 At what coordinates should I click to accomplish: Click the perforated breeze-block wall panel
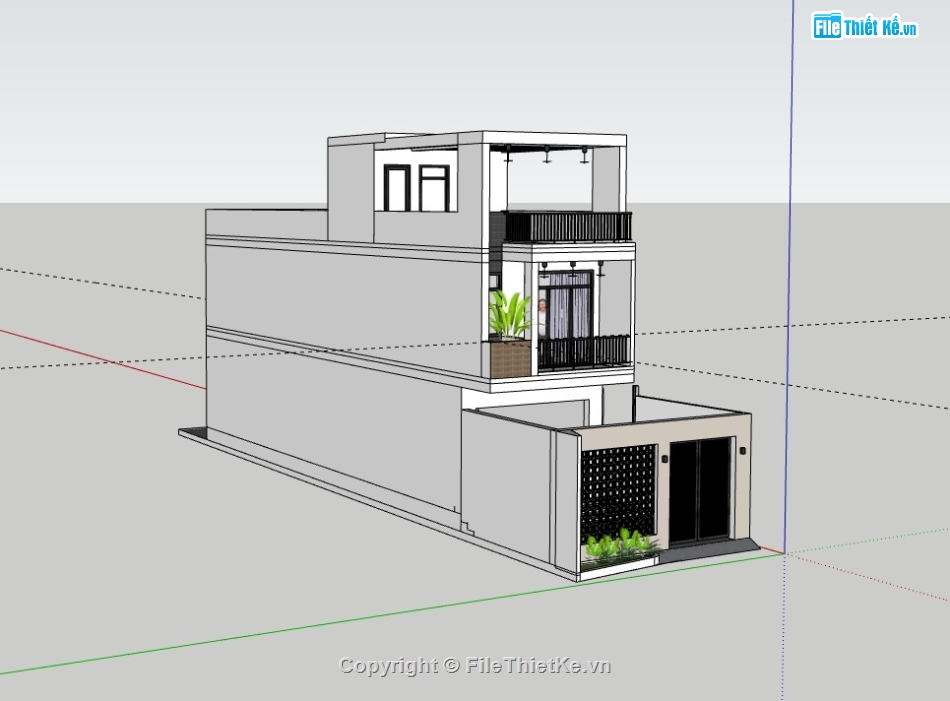[x=619, y=494]
